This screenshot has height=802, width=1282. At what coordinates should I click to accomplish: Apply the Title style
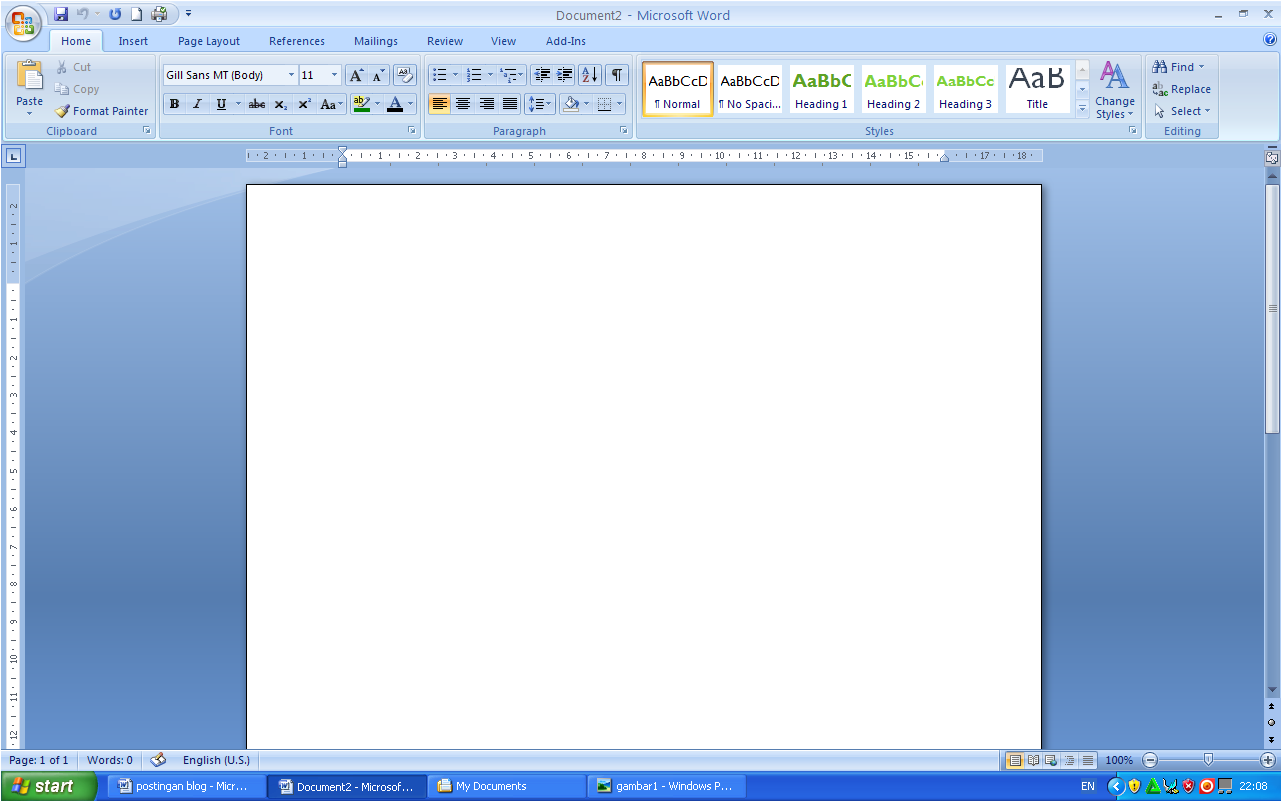coord(1037,89)
